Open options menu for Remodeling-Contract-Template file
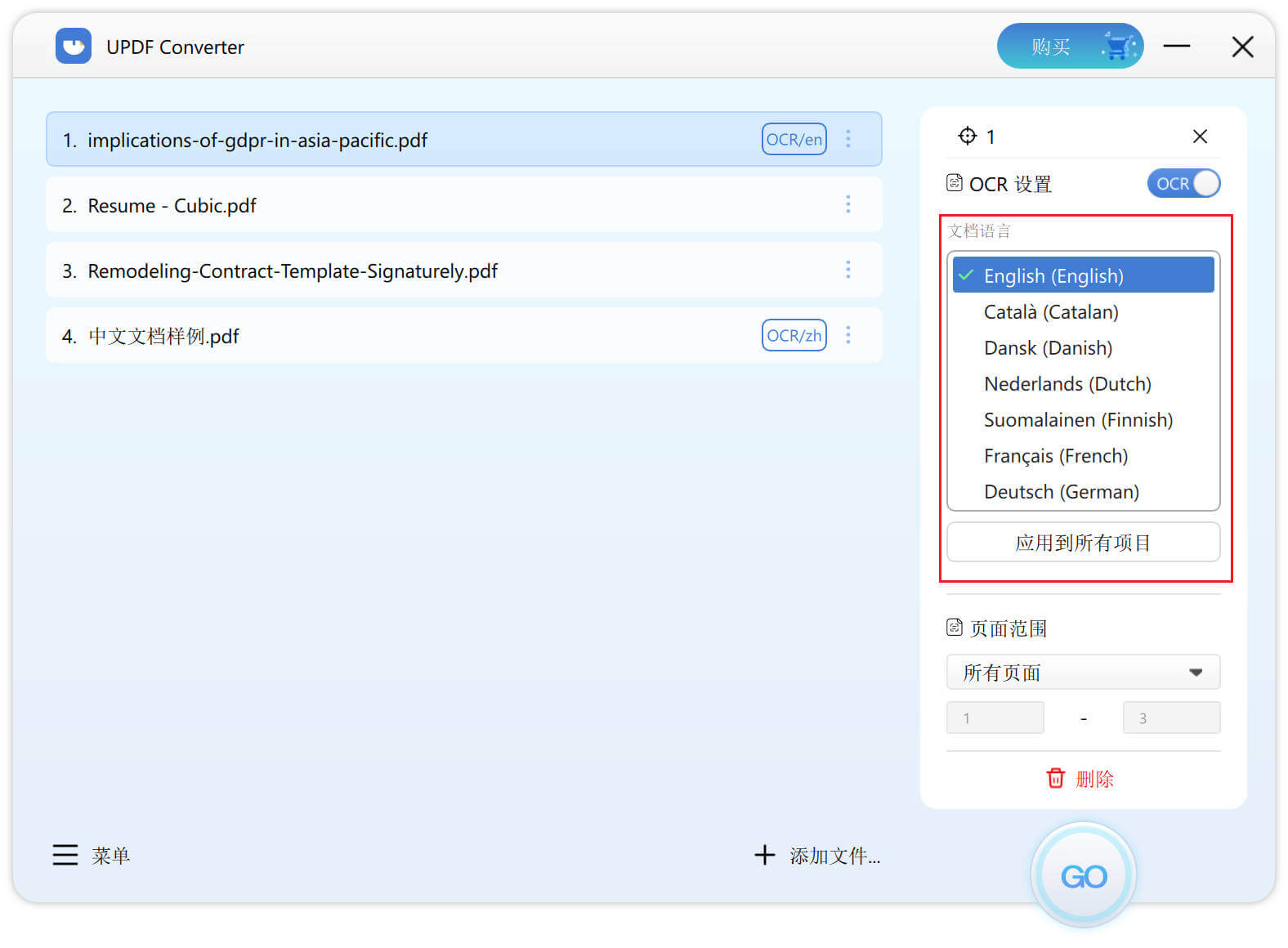 point(848,270)
